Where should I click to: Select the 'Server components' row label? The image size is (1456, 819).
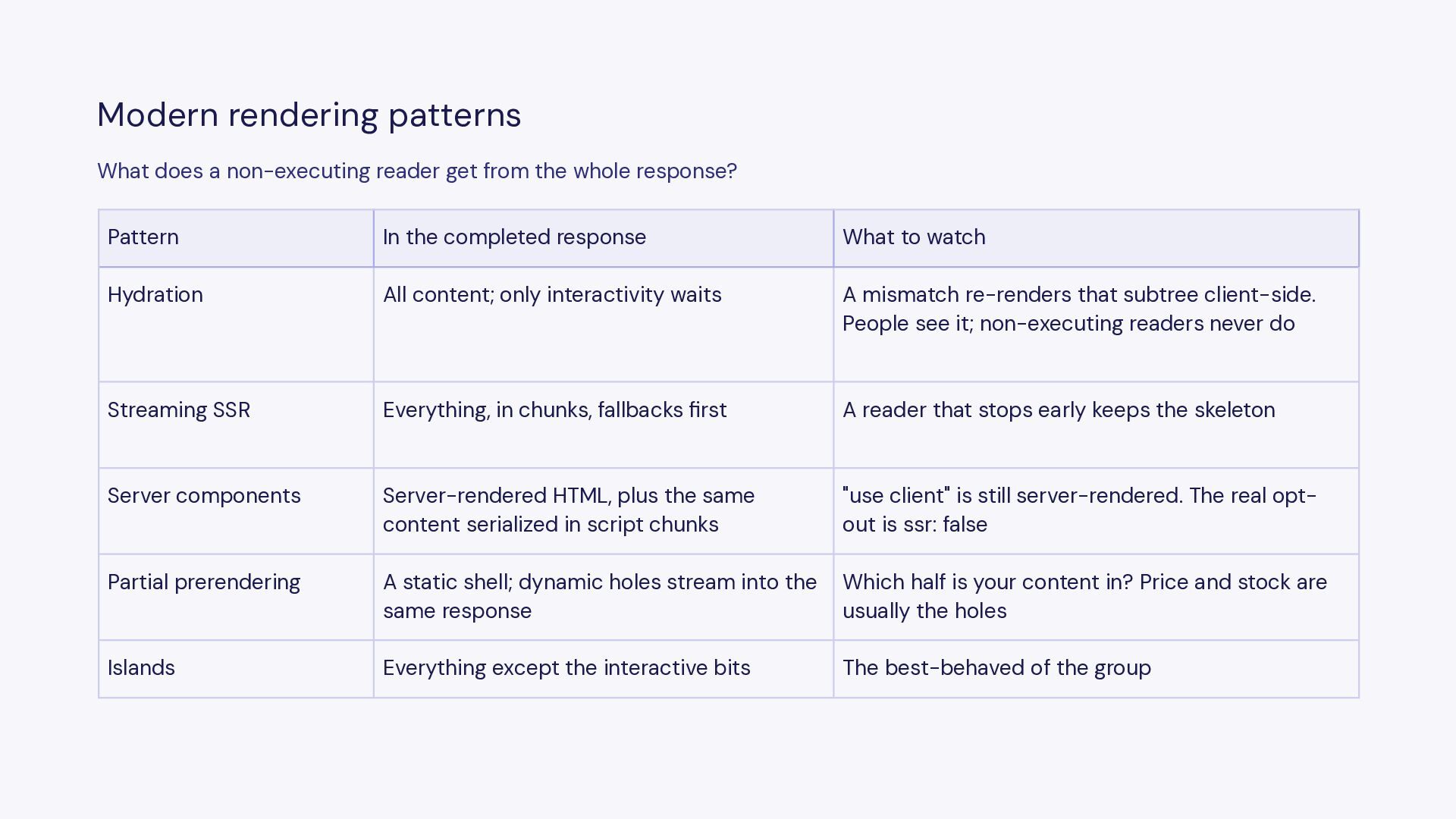(x=236, y=511)
